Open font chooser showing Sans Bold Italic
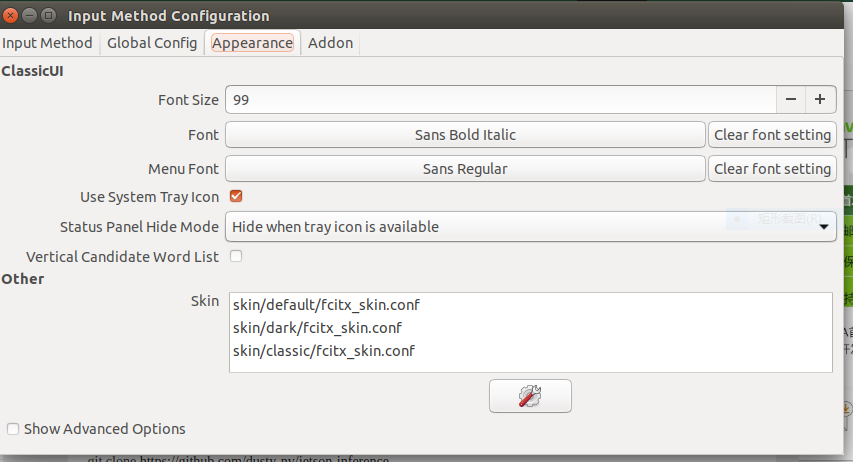The image size is (853, 462). [465, 134]
